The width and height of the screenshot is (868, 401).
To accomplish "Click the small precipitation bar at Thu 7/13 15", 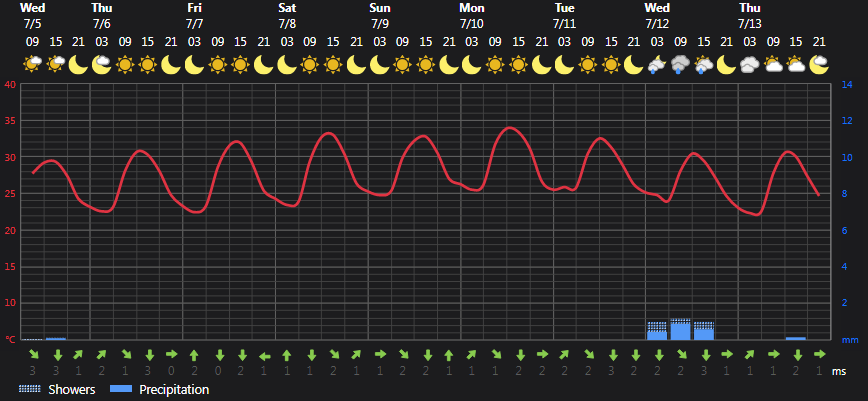I will click(796, 338).
